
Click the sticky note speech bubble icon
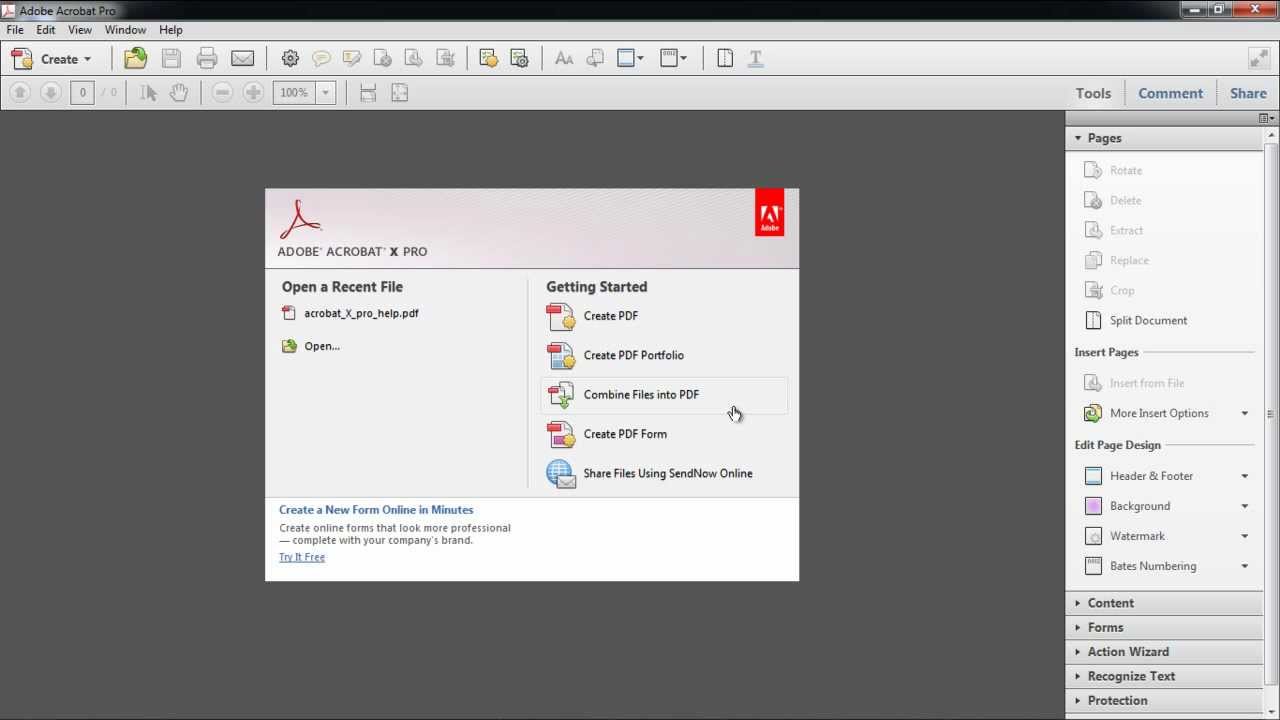coord(321,58)
